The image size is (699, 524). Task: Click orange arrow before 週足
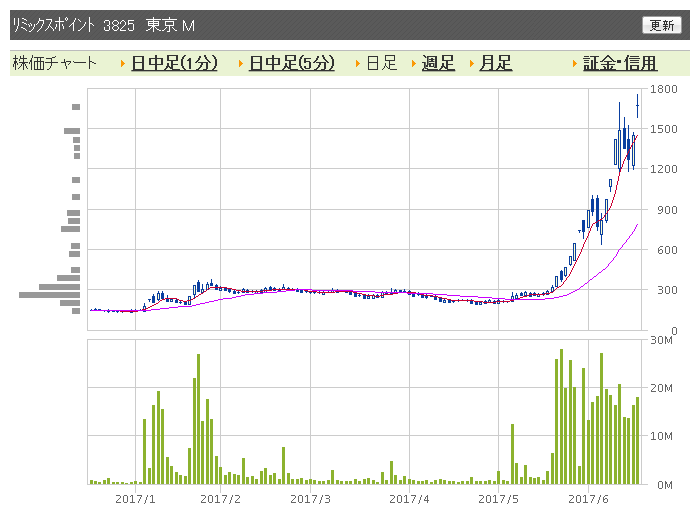(x=414, y=63)
